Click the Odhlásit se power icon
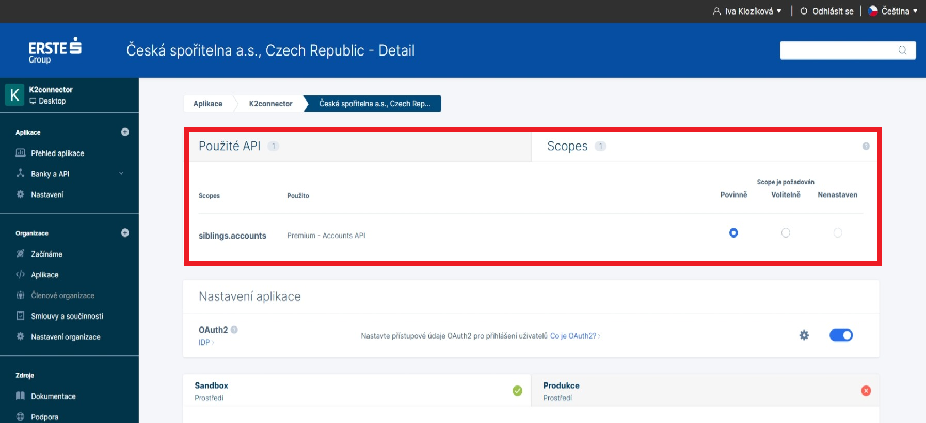This screenshot has height=423, width=926. coord(804,11)
